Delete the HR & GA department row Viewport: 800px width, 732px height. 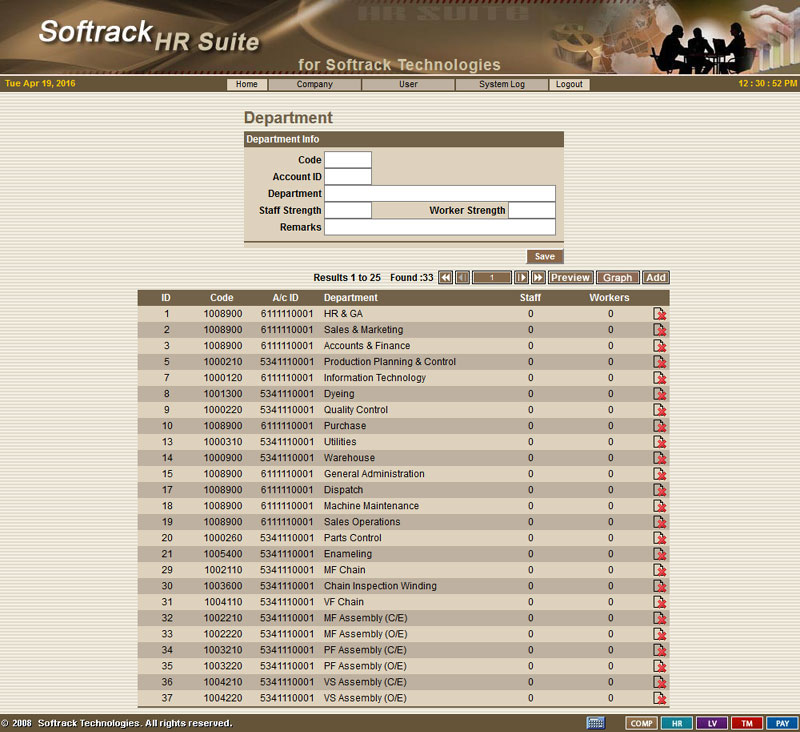[x=660, y=314]
